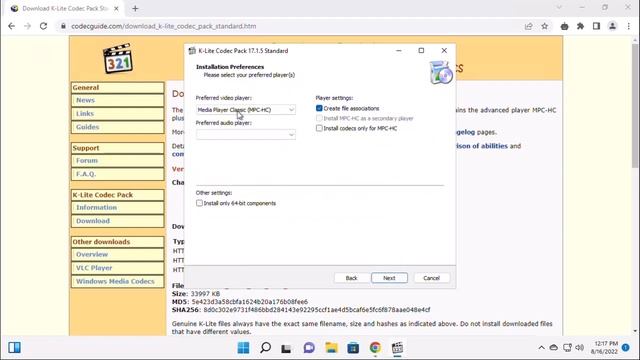Image resolution: width=640 pixels, height=360 pixels.
Task: Click the volume speaker tray icon
Action: pyautogui.click(x=580, y=348)
